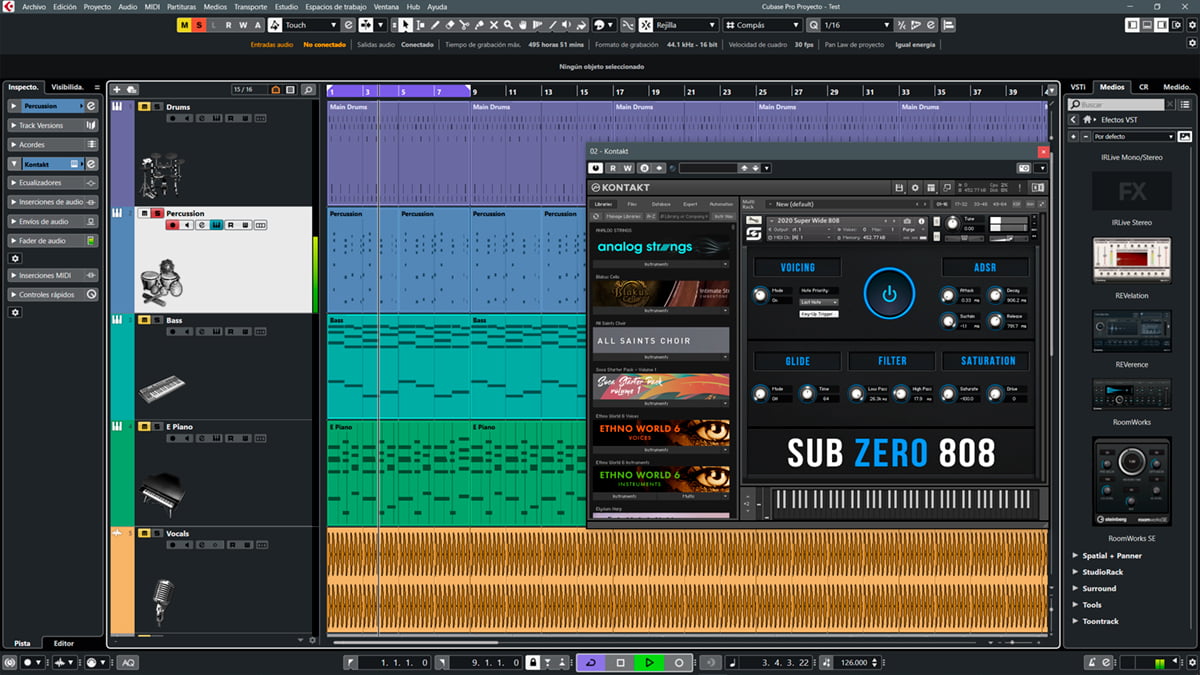Viewport: 1200px width, 675px height.
Task: Select the Mute tool
Action: pos(494,24)
